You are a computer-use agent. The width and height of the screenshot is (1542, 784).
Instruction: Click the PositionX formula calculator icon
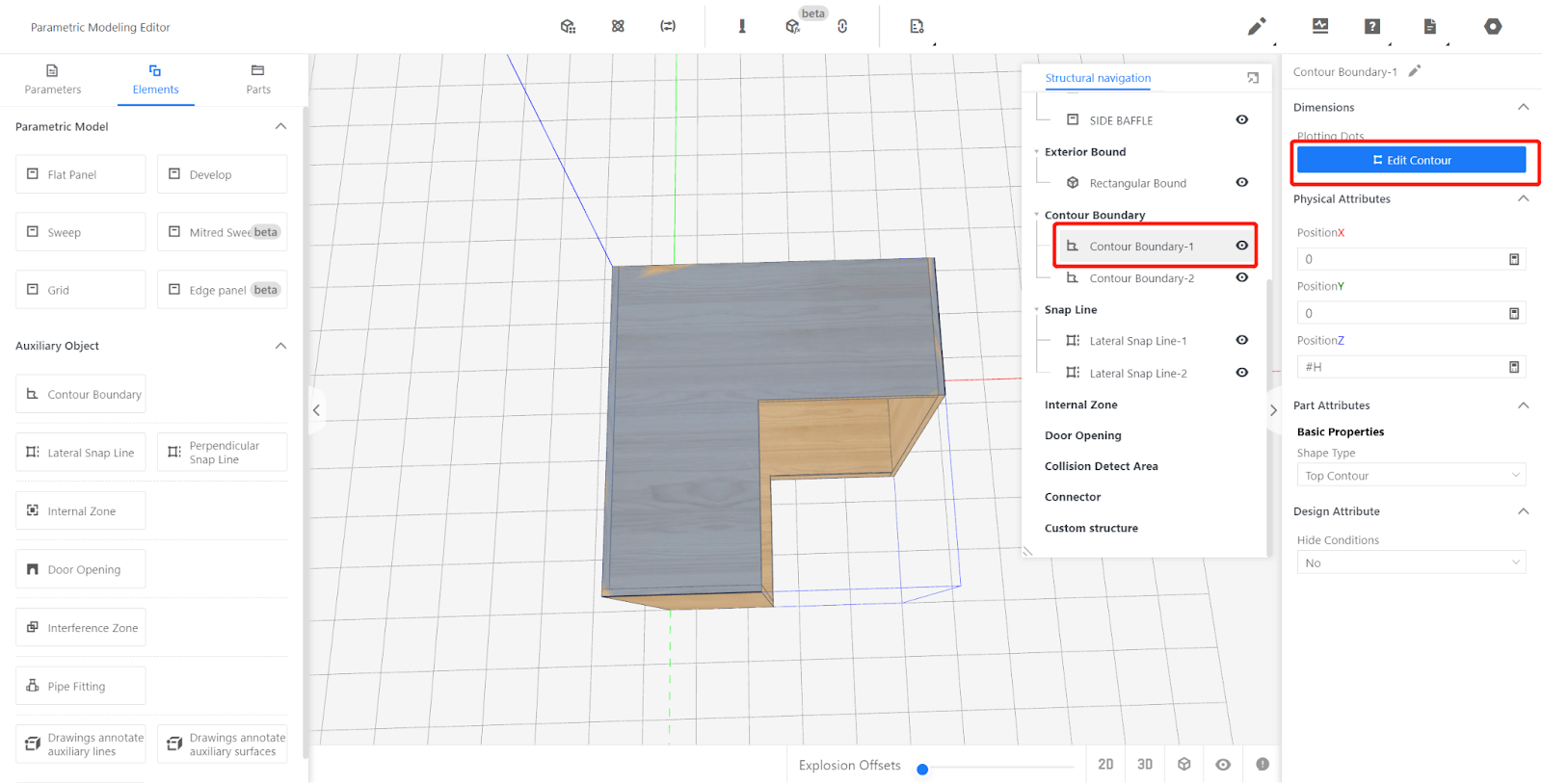point(1514,259)
